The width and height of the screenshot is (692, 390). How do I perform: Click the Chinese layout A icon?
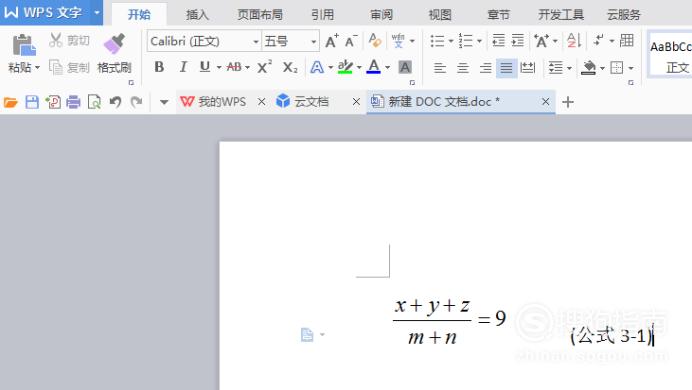click(542, 41)
